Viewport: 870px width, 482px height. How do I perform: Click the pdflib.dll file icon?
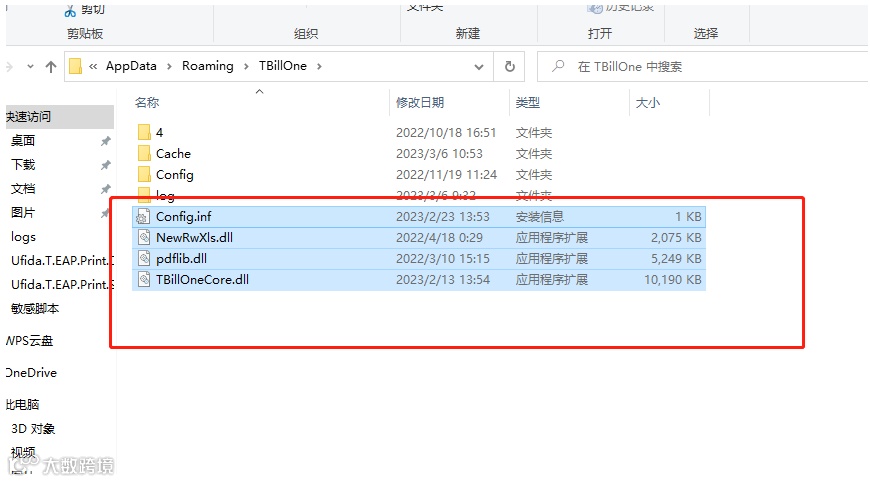[144, 258]
